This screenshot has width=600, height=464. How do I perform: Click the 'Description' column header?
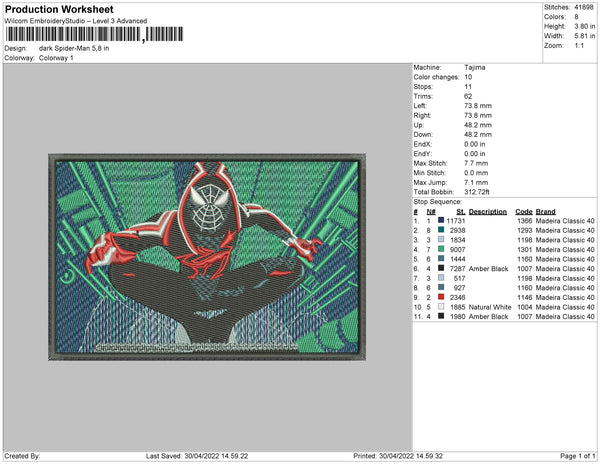(x=488, y=212)
